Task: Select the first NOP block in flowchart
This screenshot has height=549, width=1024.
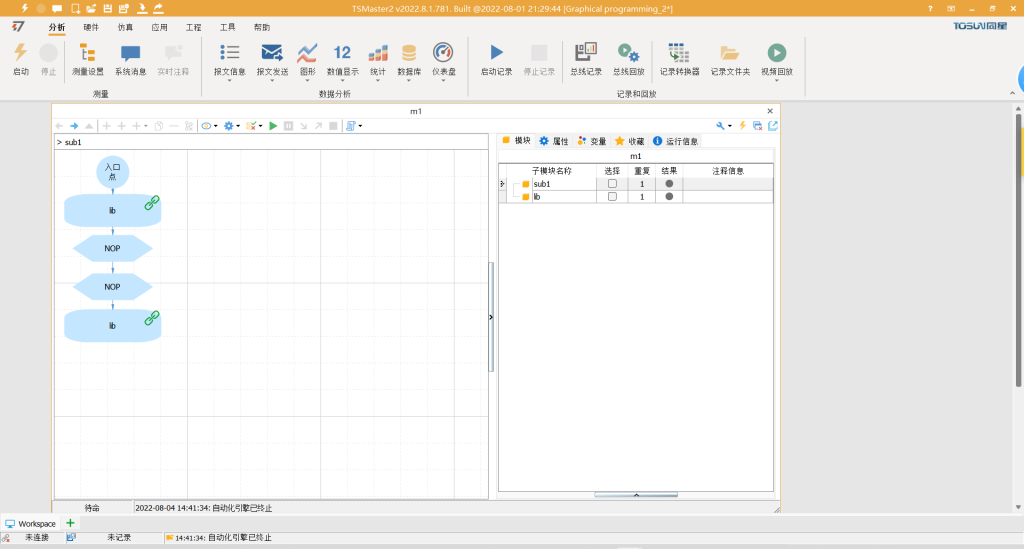Action: tap(112, 247)
